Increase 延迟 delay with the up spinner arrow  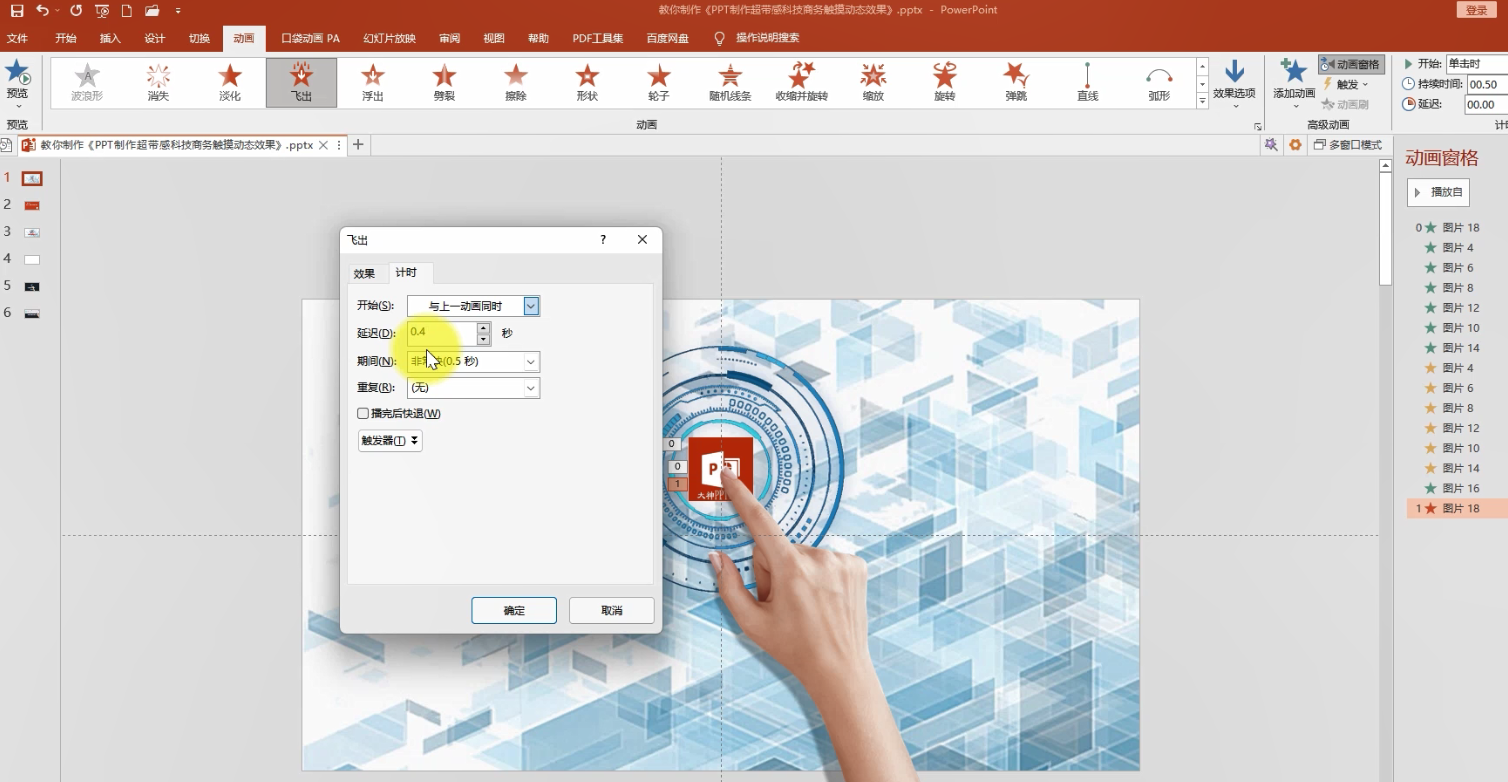484,327
